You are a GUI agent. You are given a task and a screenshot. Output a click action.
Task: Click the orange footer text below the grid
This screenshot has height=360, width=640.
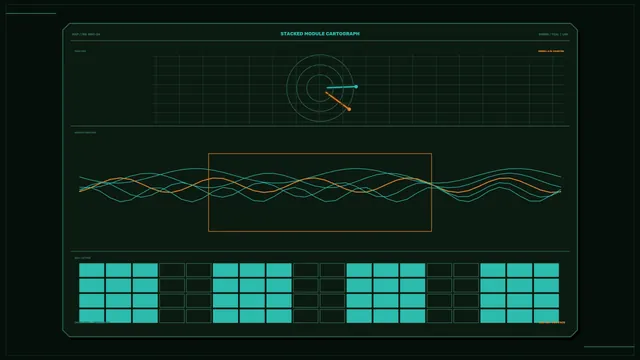(552, 323)
